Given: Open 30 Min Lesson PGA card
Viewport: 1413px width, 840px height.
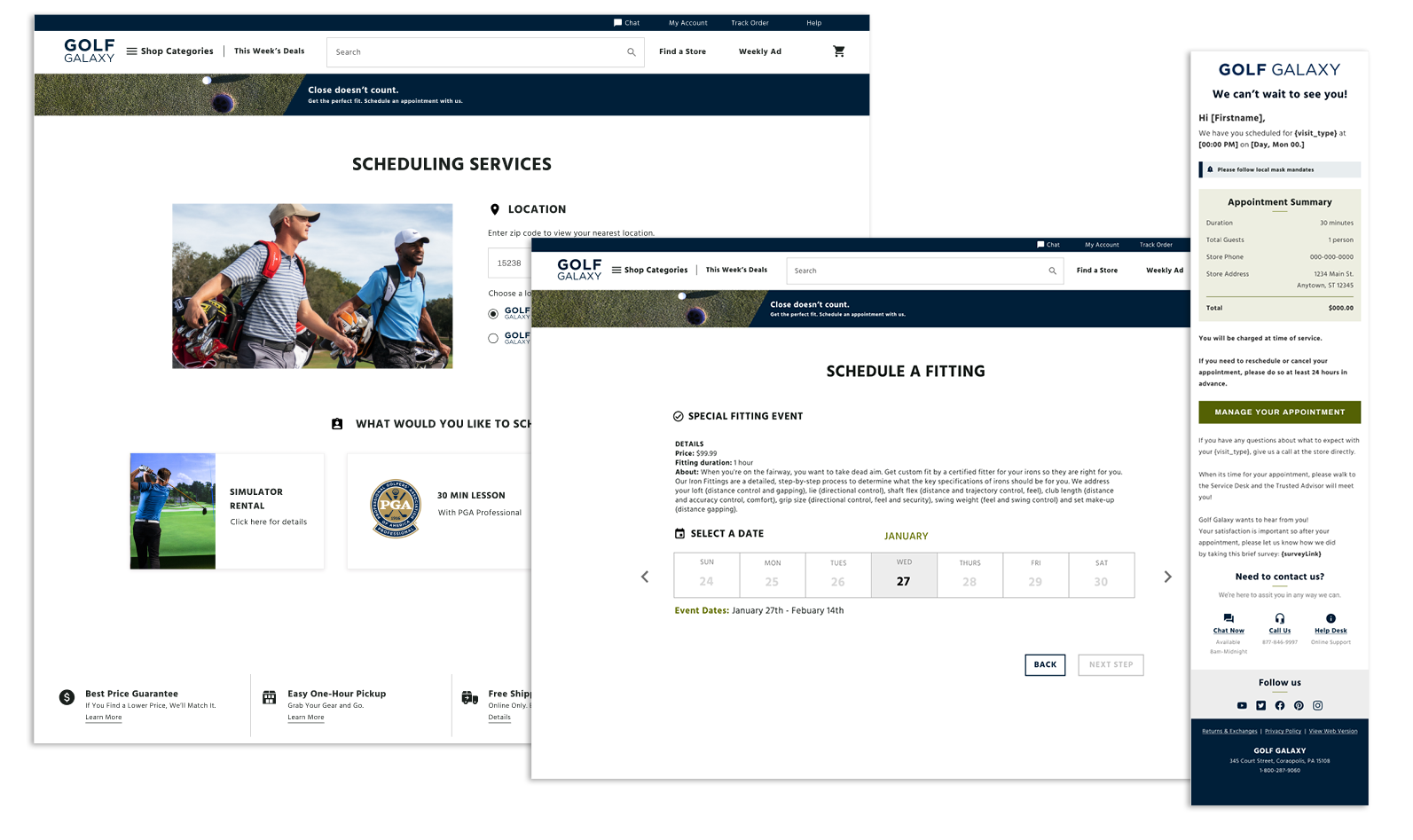Looking at the screenshot, I should [439, 512].
